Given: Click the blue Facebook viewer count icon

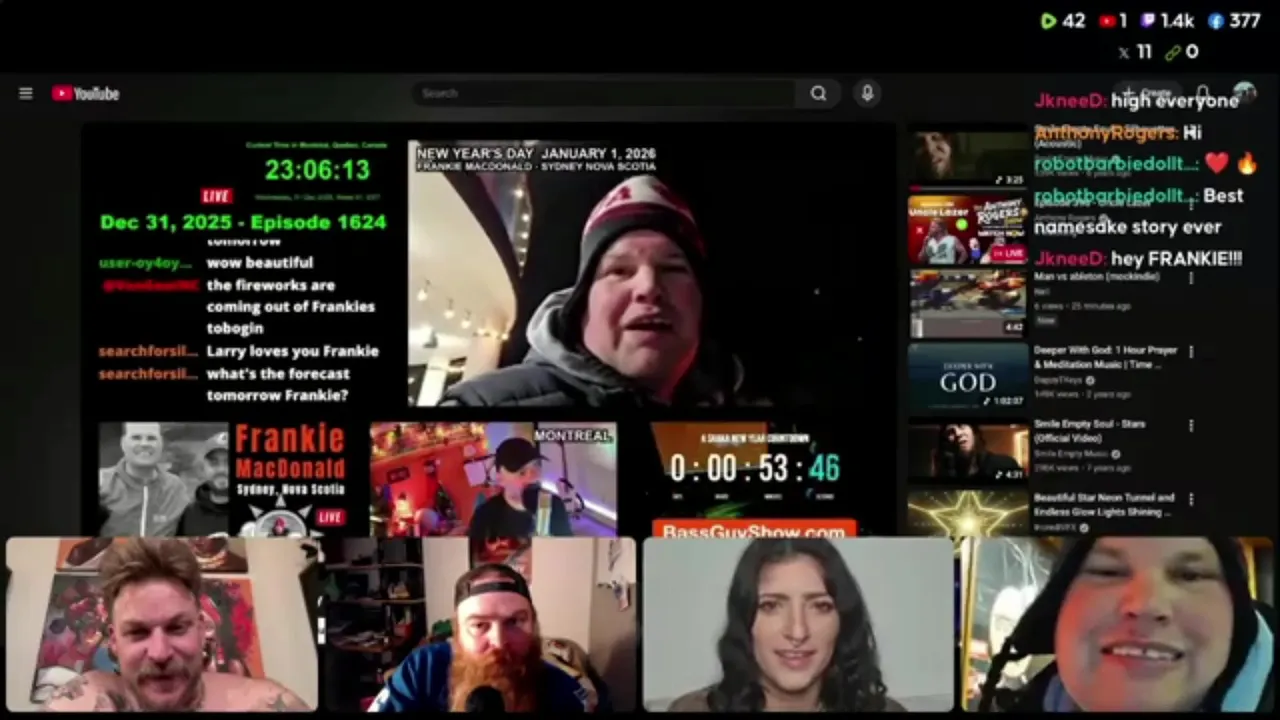Looking at the screenshot, I should click(1215, 21).
